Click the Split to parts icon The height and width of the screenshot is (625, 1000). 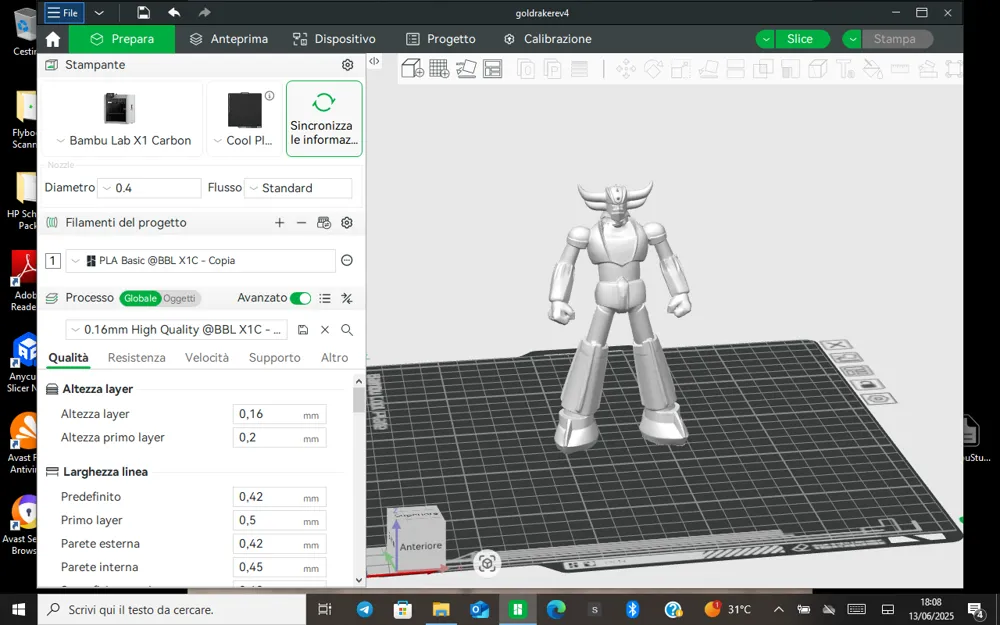coord(552,68)
